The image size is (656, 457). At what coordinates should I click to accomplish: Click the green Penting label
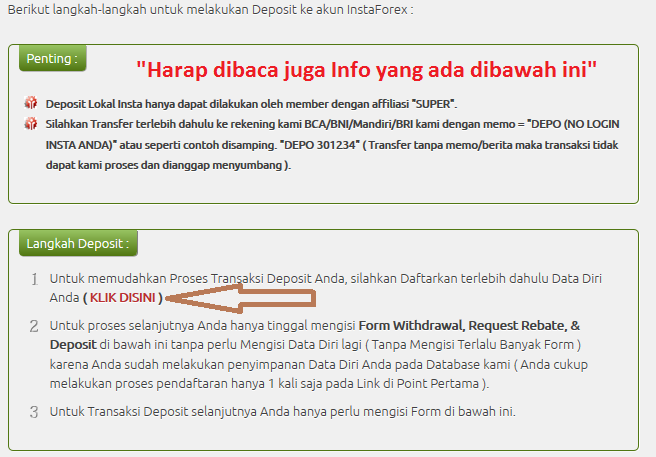point(52,58)
